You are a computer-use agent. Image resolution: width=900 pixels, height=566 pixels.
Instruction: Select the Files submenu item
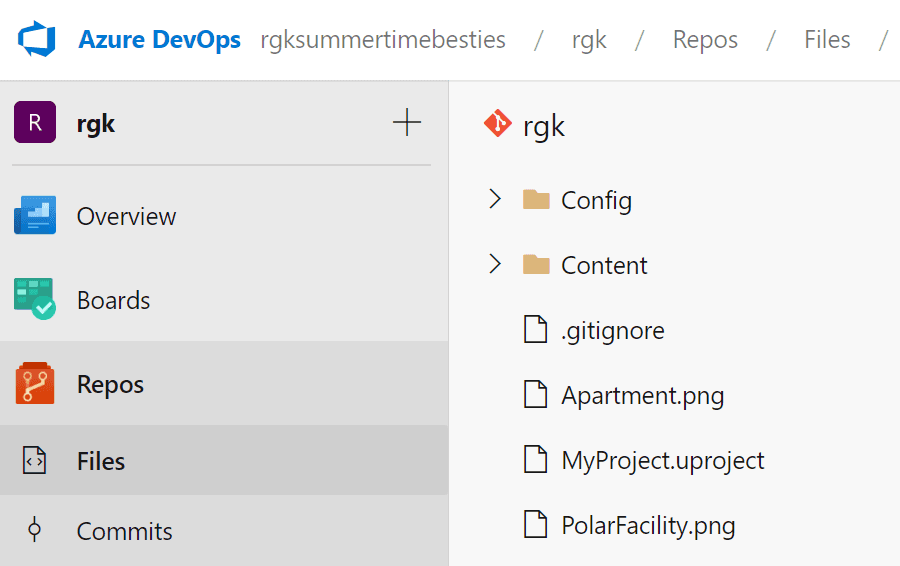101,462
